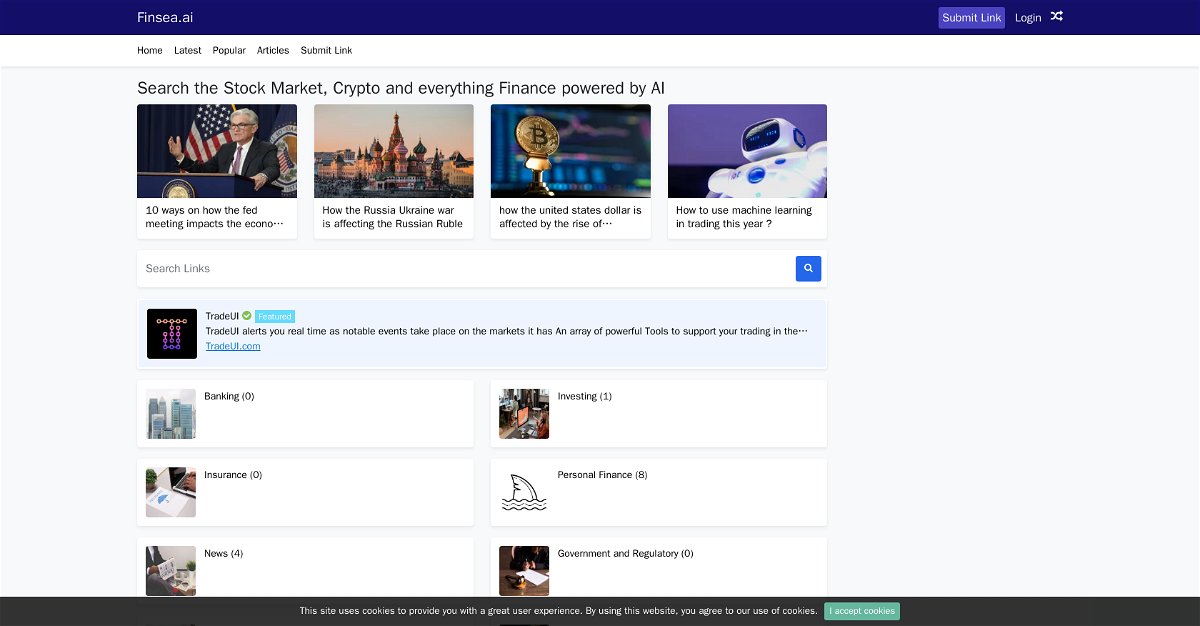1200x626 pixels.
Task: Open the Government and Regulatory image
Action: (x=524, y=571)
